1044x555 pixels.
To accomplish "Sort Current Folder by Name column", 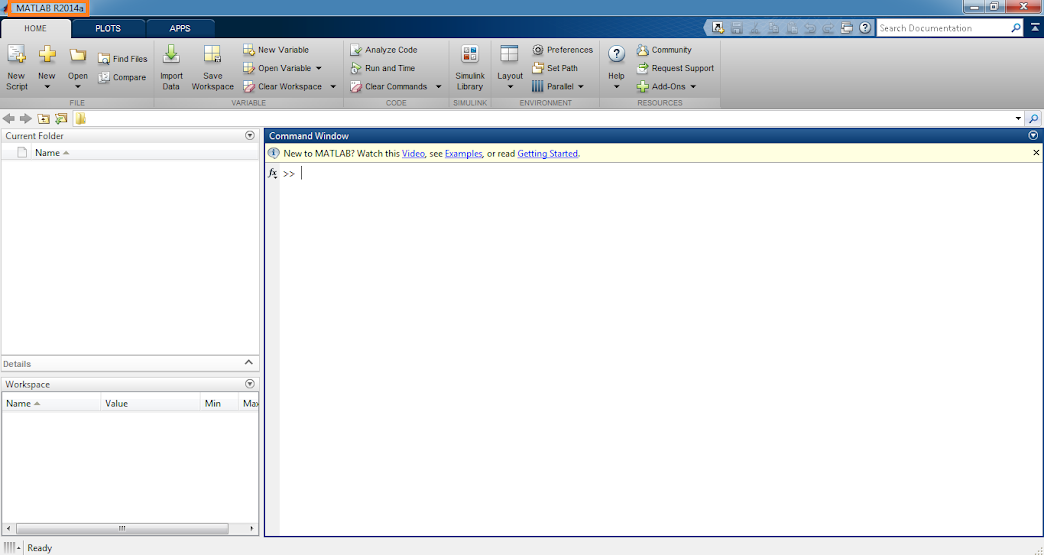I will 52,153.
